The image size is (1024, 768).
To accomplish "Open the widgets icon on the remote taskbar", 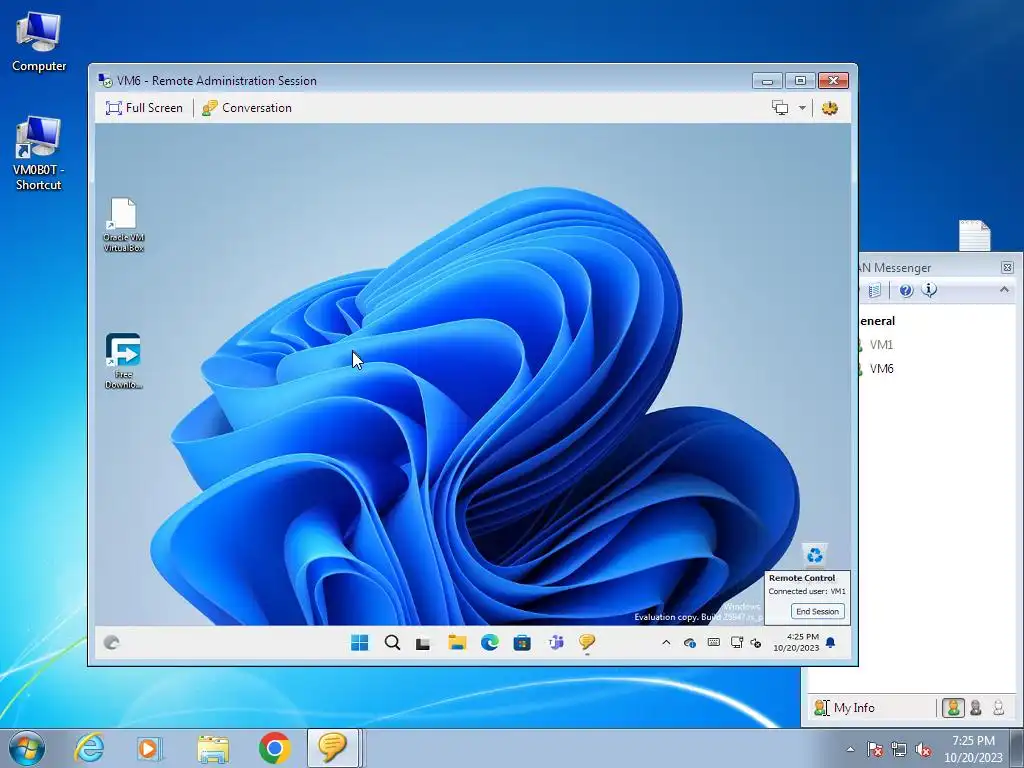I will [112, 643].
